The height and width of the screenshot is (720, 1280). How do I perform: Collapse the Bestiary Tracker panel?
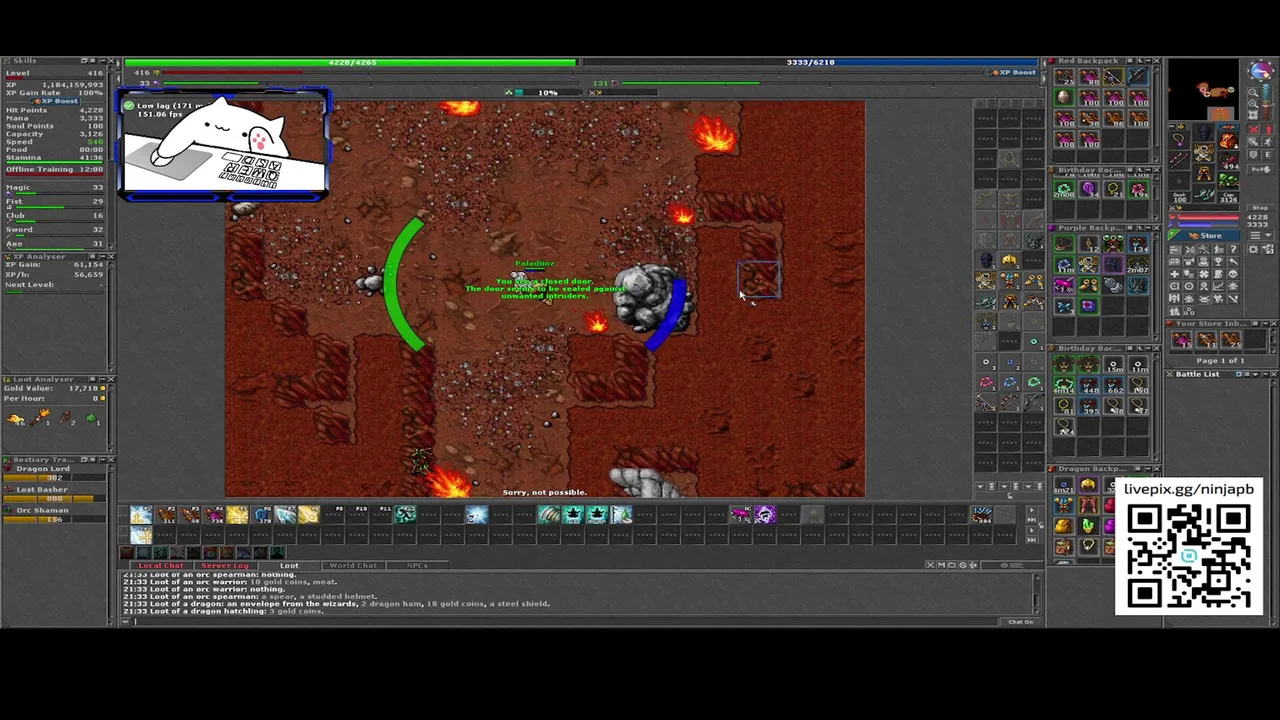click(x=103, y=460)
